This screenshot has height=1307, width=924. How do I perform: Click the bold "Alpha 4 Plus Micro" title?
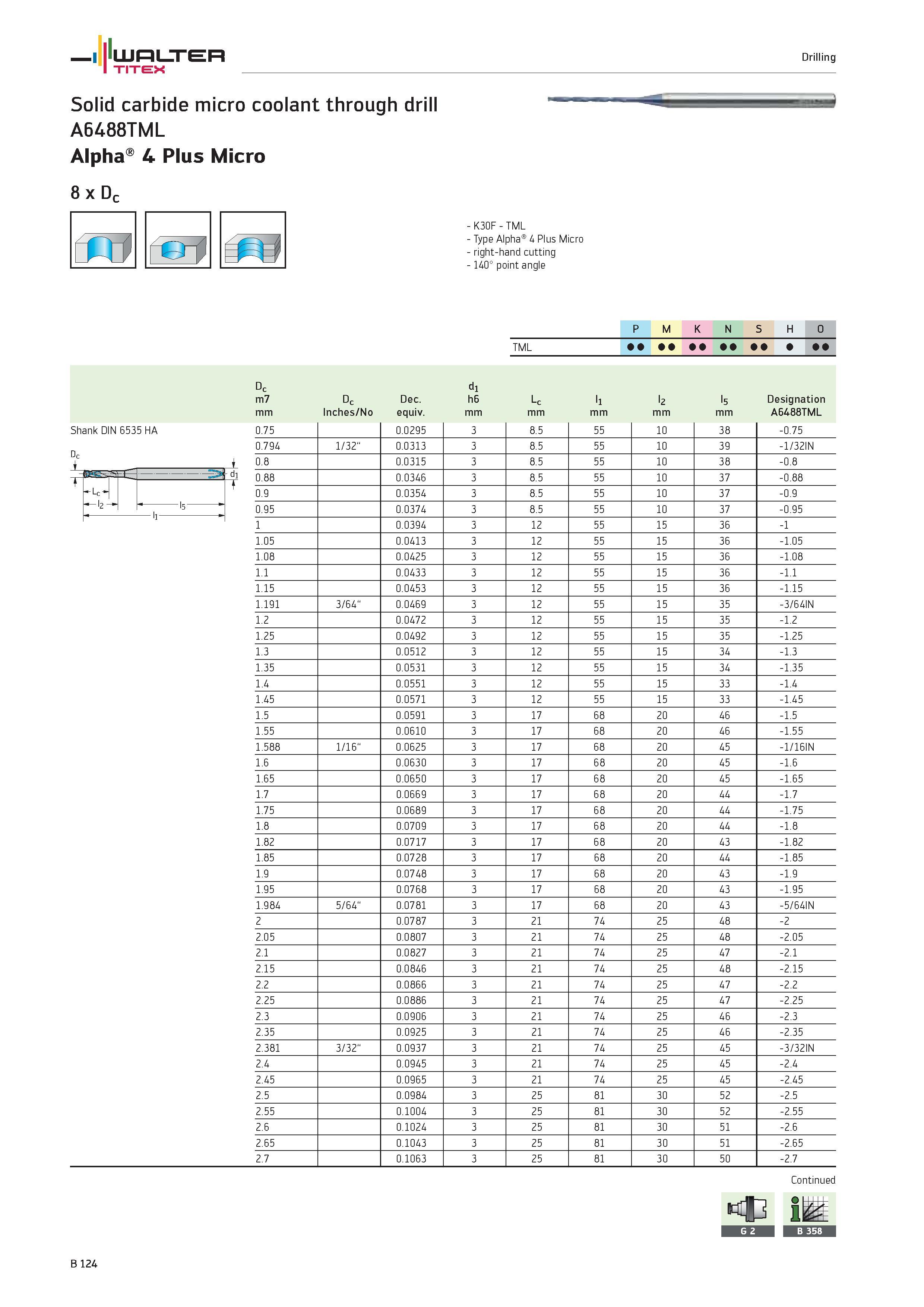point(168,156)
